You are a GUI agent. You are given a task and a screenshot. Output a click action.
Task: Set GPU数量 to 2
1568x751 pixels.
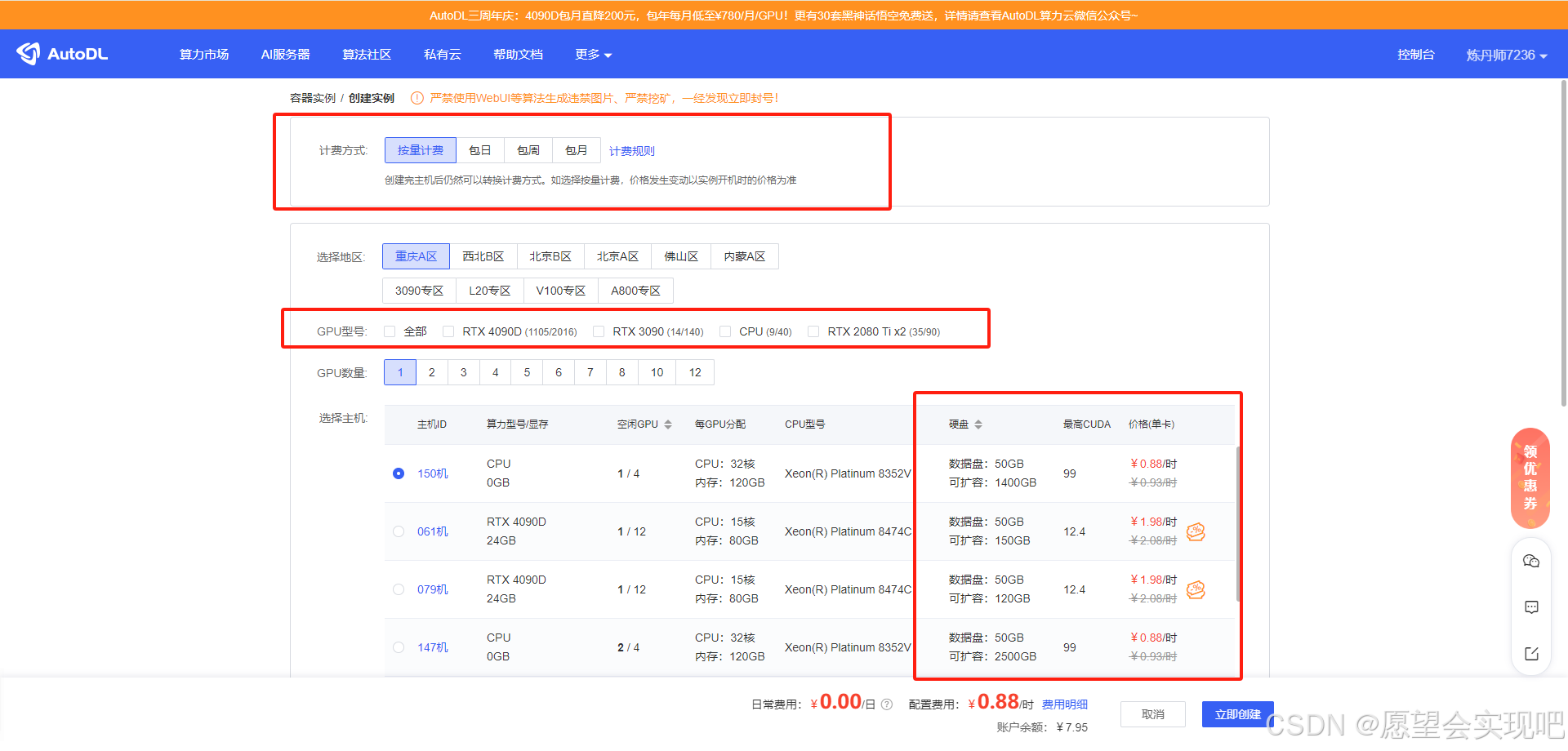coord(432,372)
